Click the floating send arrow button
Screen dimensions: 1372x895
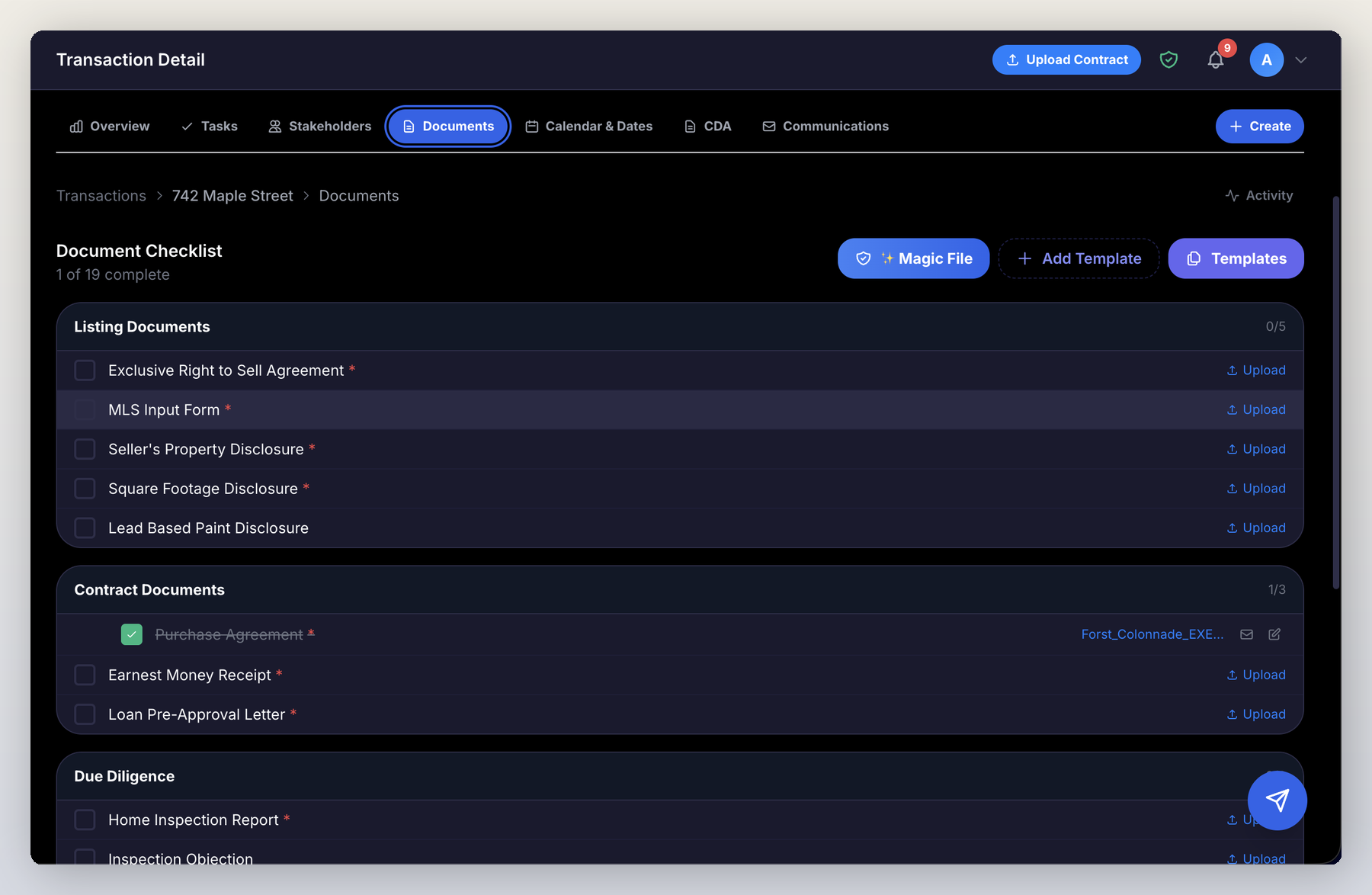[x=1277, y=800]
